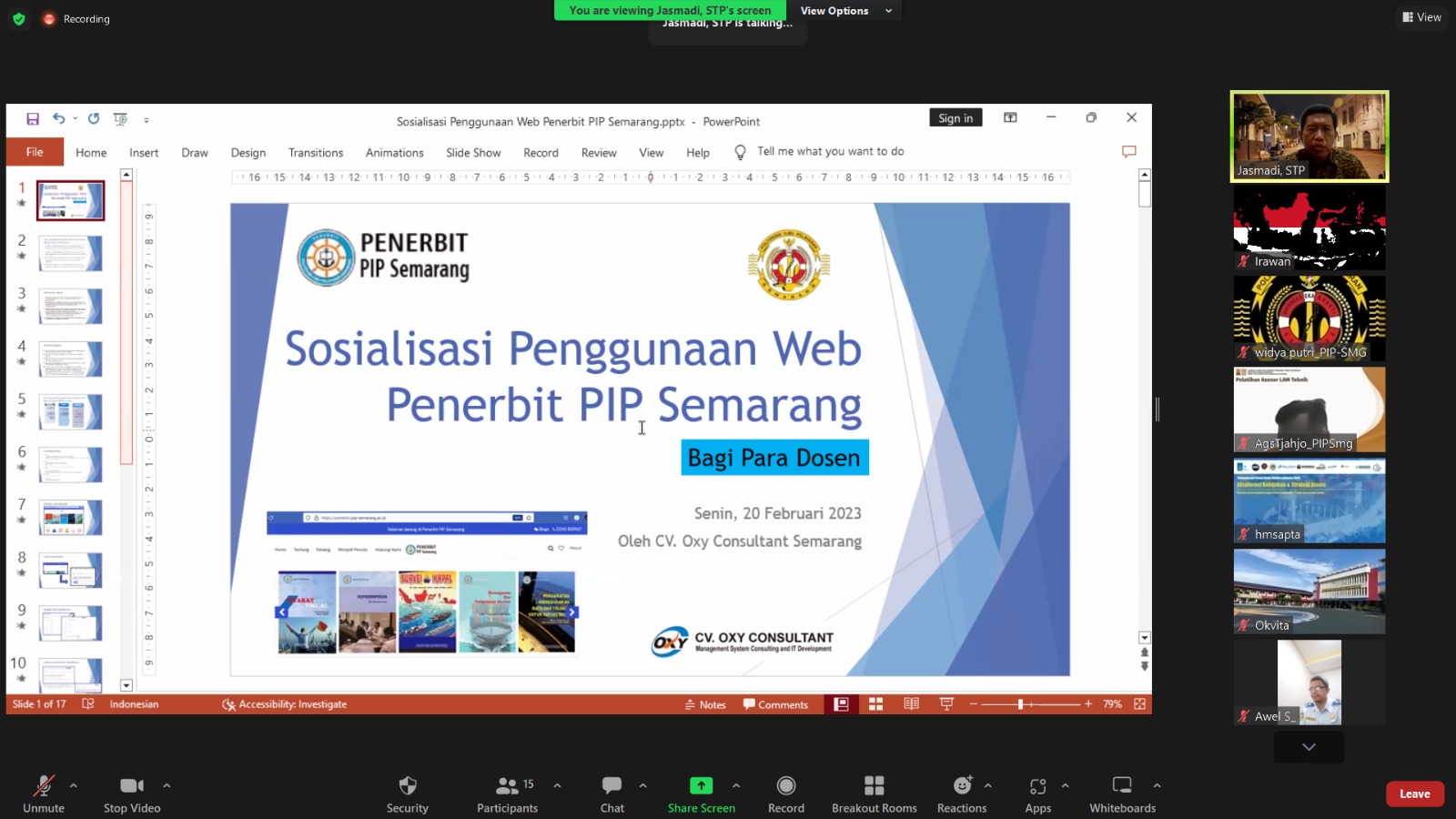The height and width of the screenshot is (819, 1456).
Task: Click the Redo icon in PowerPoint
Action: pyautogui.click(x=94, y=119)
